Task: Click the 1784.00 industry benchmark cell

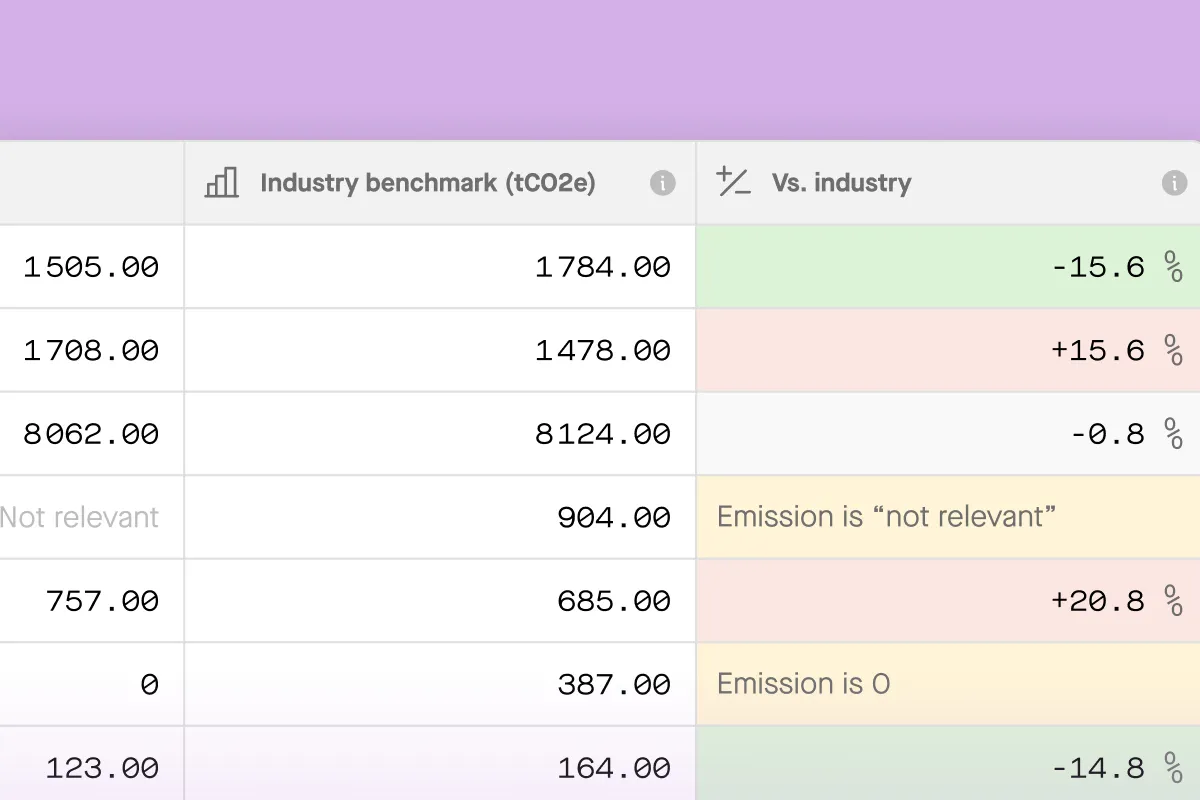Action: coord(602,267)
